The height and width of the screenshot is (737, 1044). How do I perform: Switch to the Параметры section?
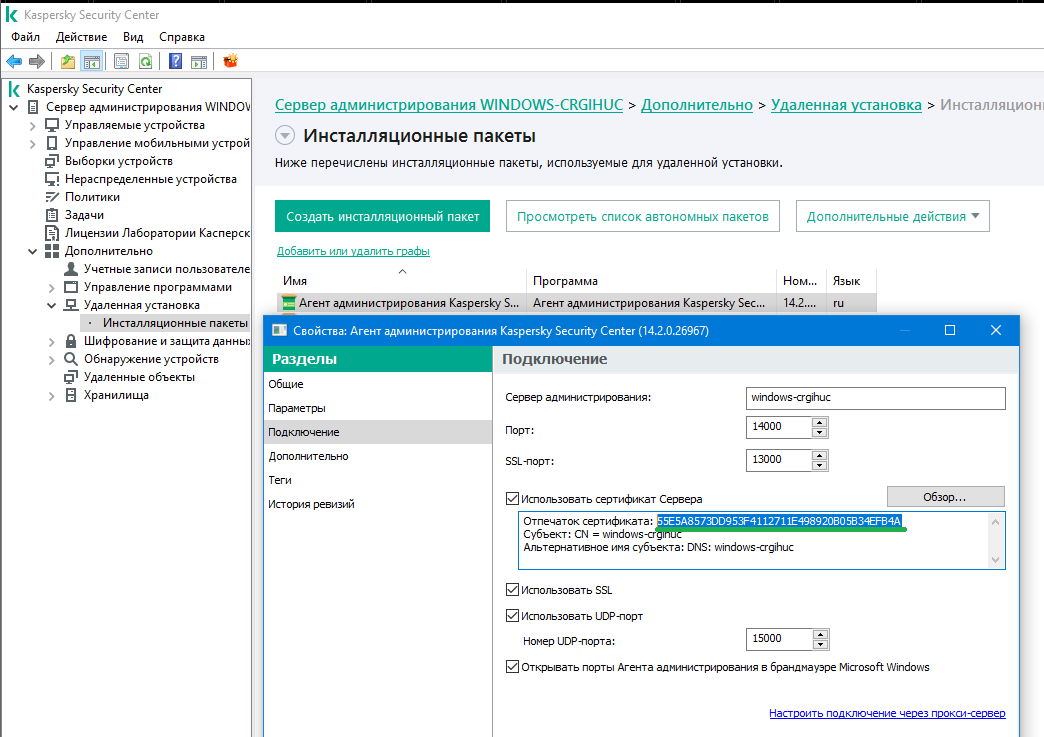click(297, 408)
